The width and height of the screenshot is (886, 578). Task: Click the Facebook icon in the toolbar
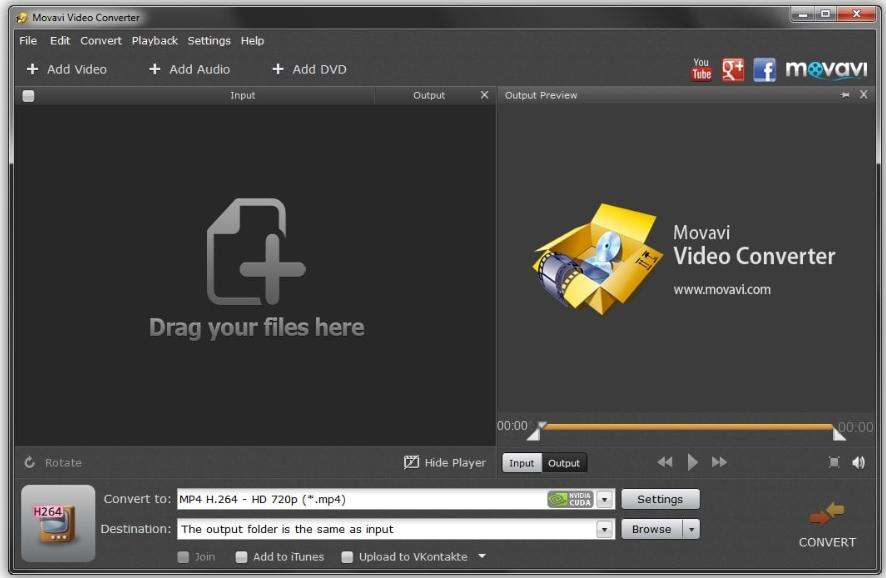click(x=765, y=69)
